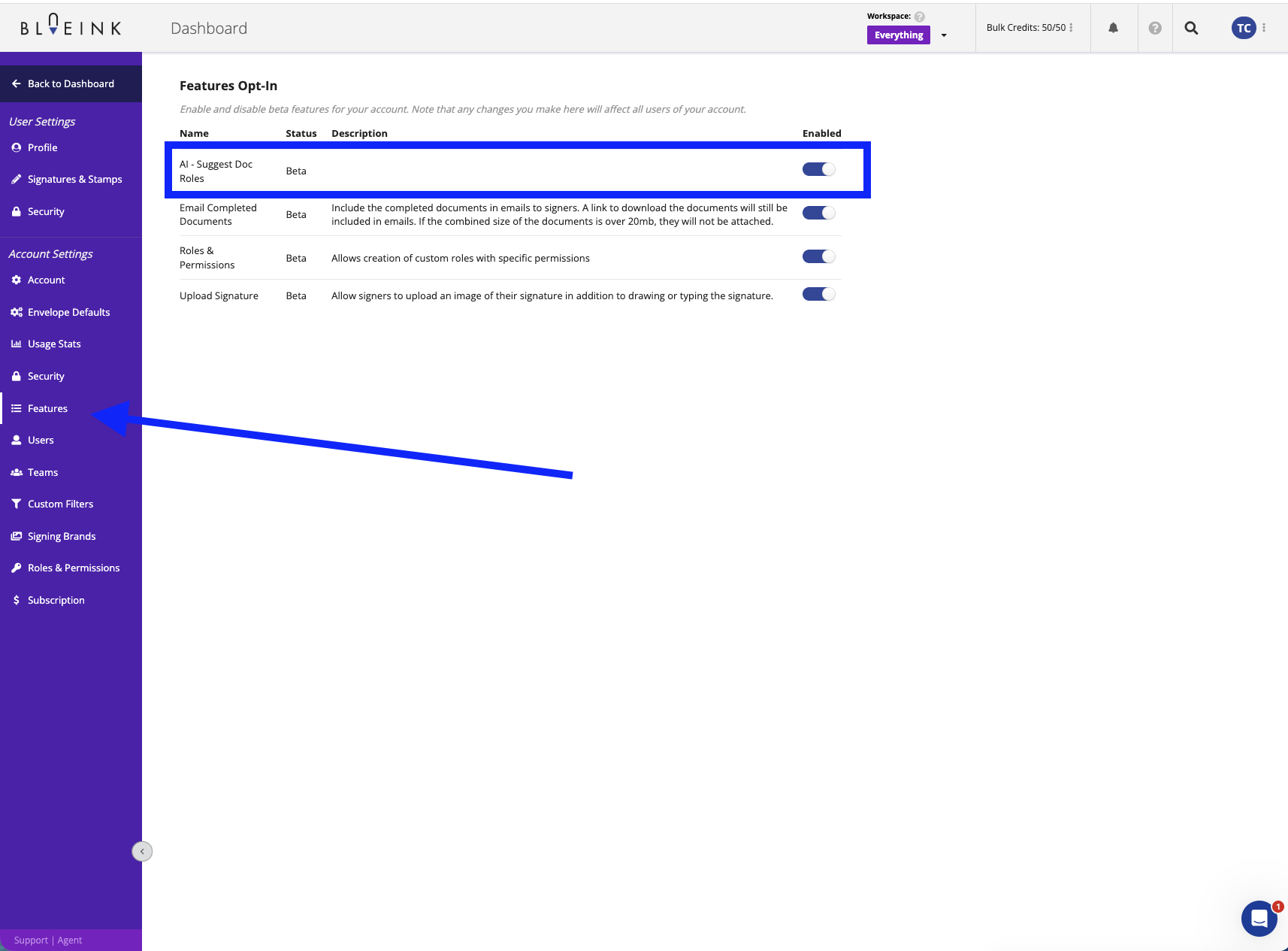
Task: Click the Back to Dashboard arrow icon
Action: (16, 83)
